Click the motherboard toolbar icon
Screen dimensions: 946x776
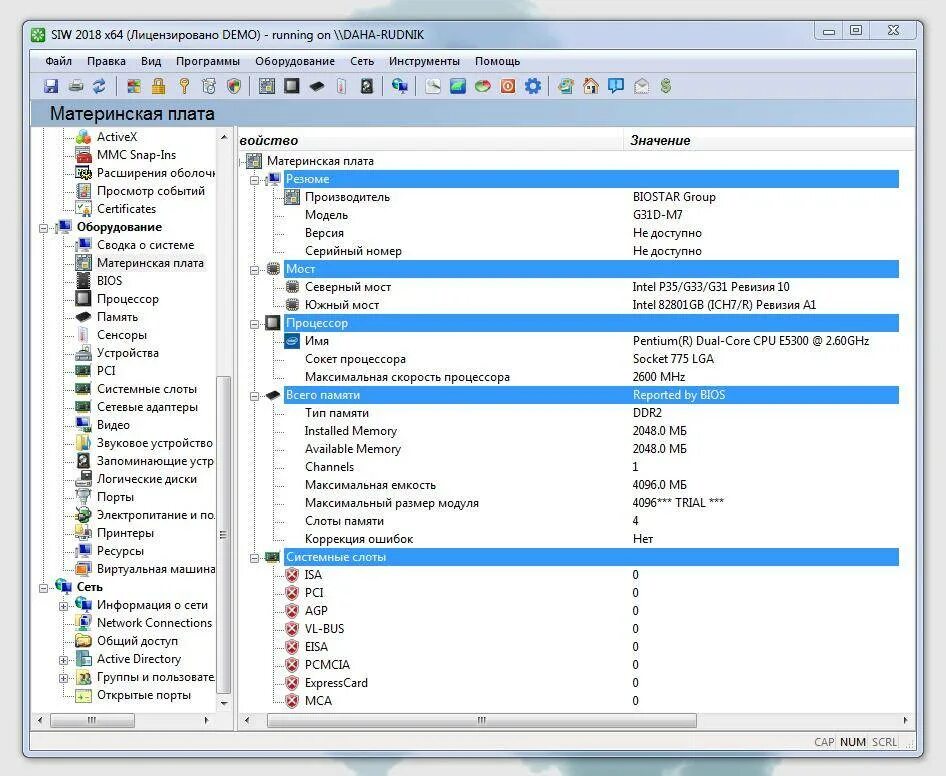click(267, 86)
